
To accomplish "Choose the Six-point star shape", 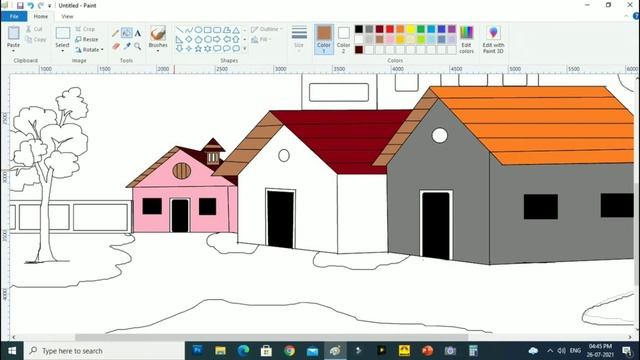I will [207, 49].
